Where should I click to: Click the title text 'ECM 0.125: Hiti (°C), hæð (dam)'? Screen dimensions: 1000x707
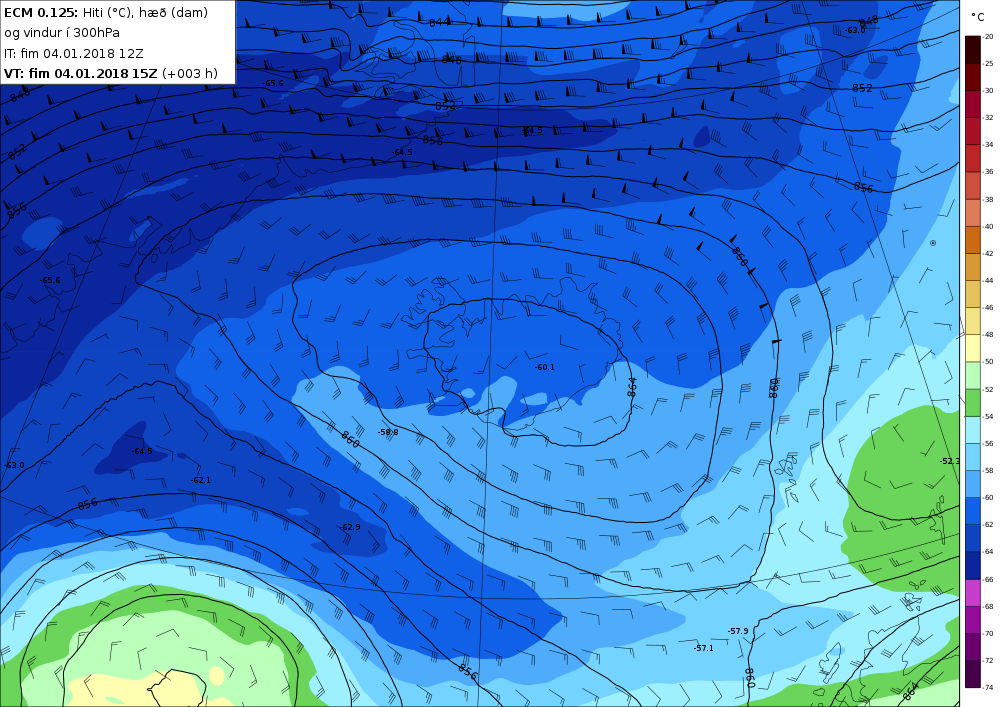click(106, 12)
